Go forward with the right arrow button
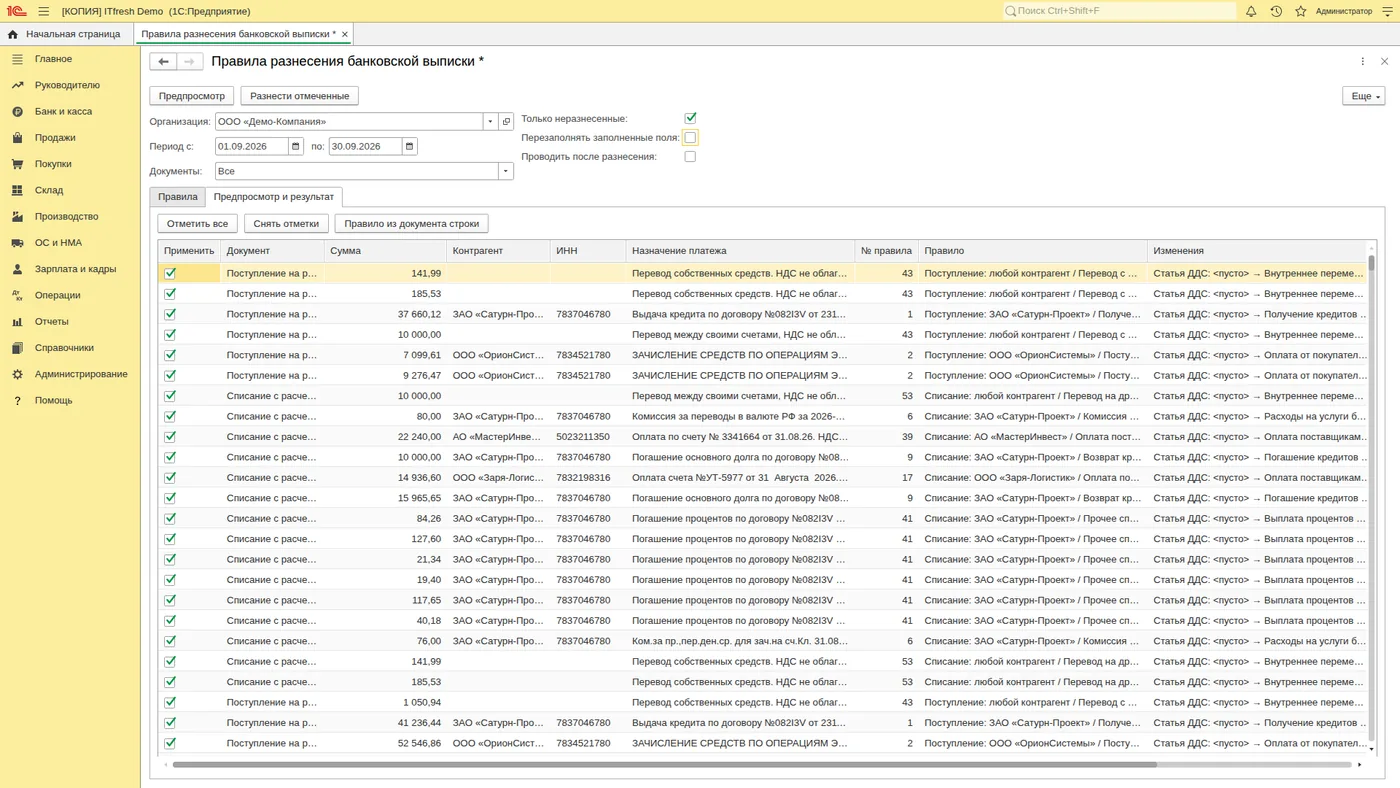 (x=190, y=62)
